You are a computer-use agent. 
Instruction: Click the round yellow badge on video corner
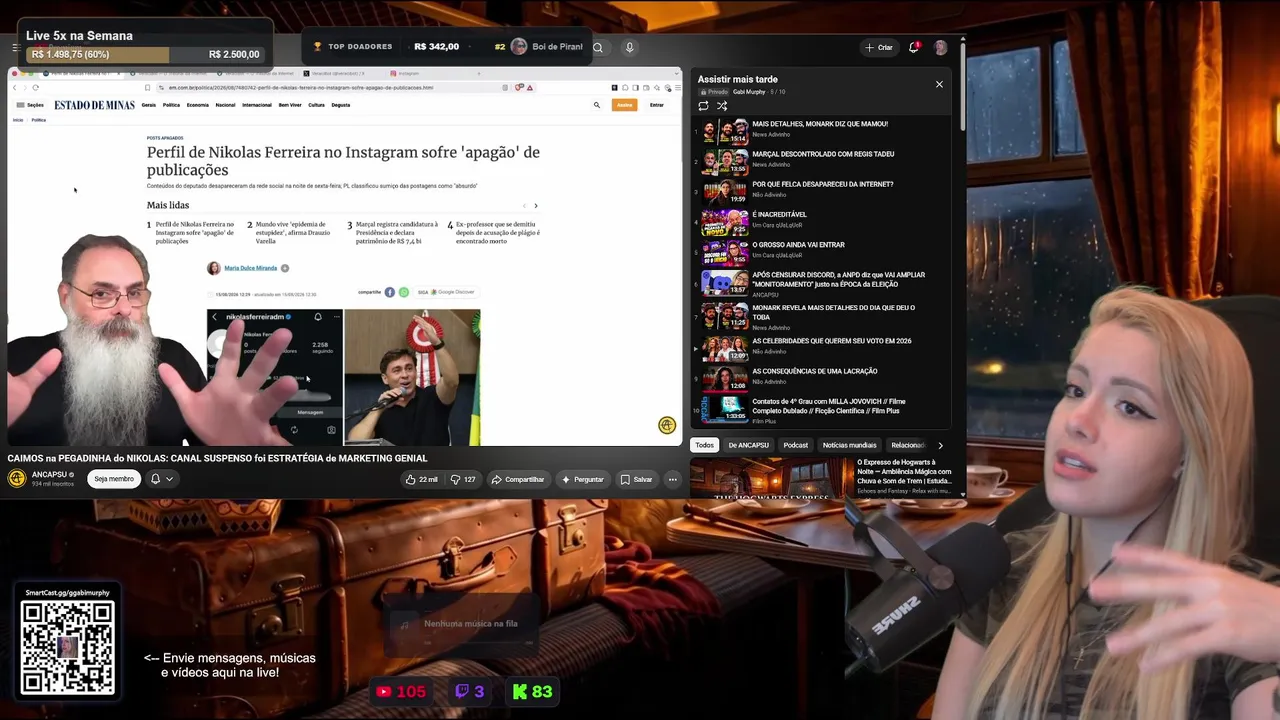[x=667, y=425]
